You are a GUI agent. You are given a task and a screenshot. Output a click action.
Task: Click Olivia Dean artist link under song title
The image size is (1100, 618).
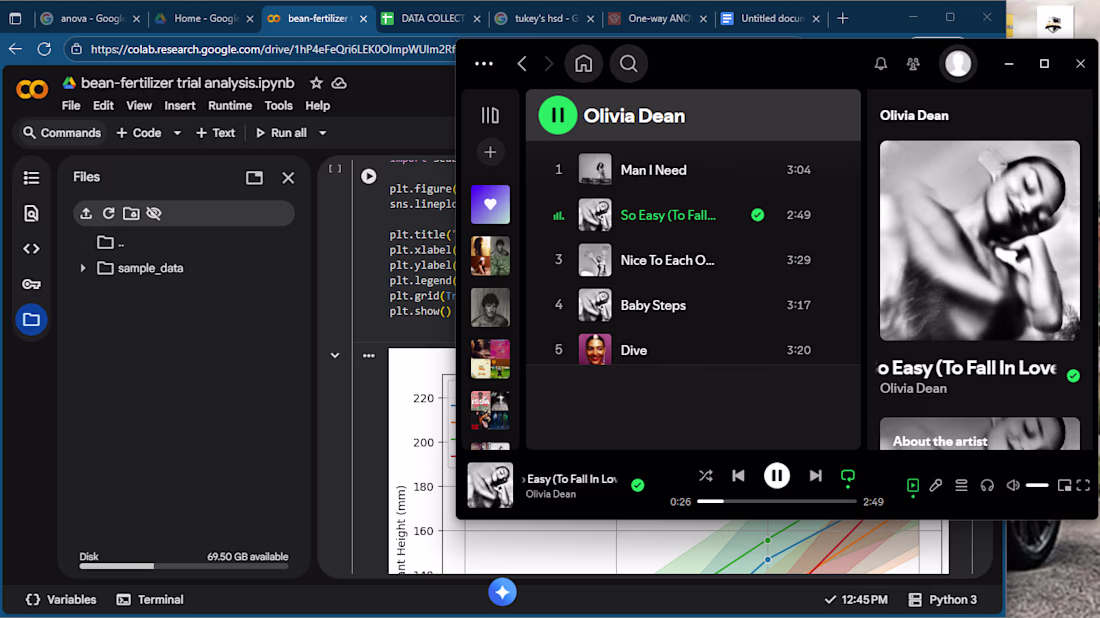(913, 389)
